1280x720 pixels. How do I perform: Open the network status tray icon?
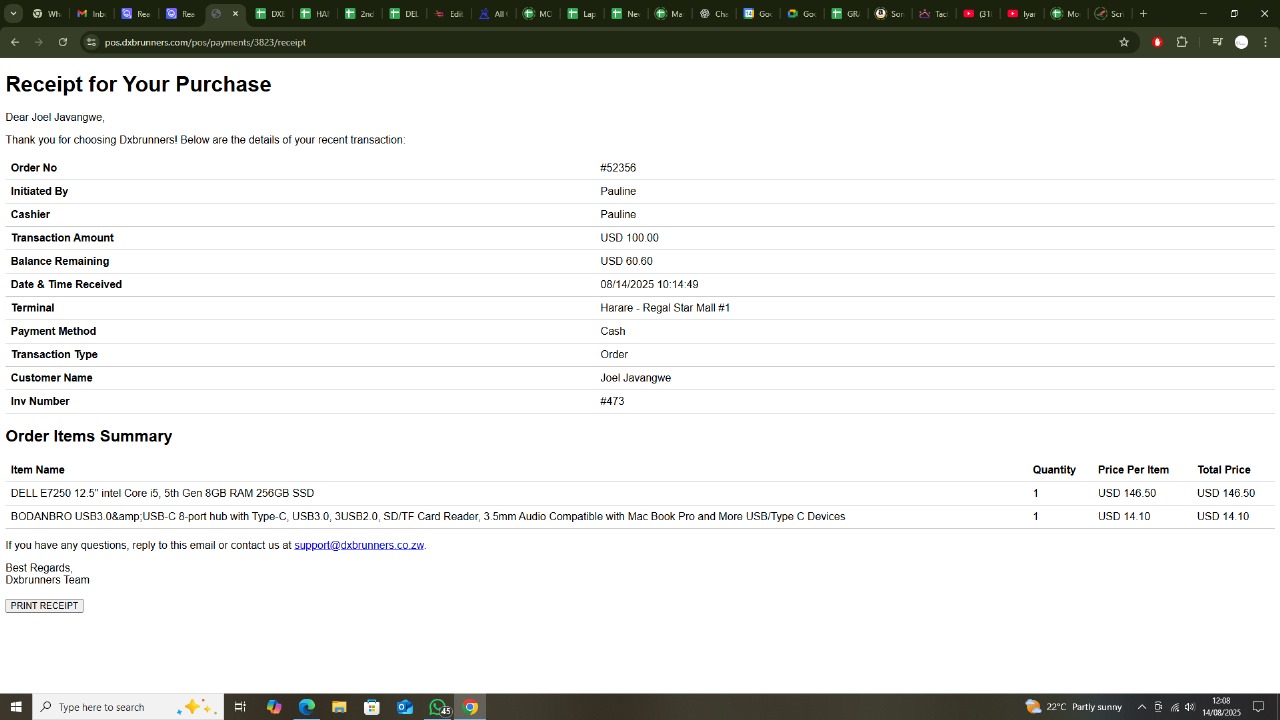(1175, 707)
